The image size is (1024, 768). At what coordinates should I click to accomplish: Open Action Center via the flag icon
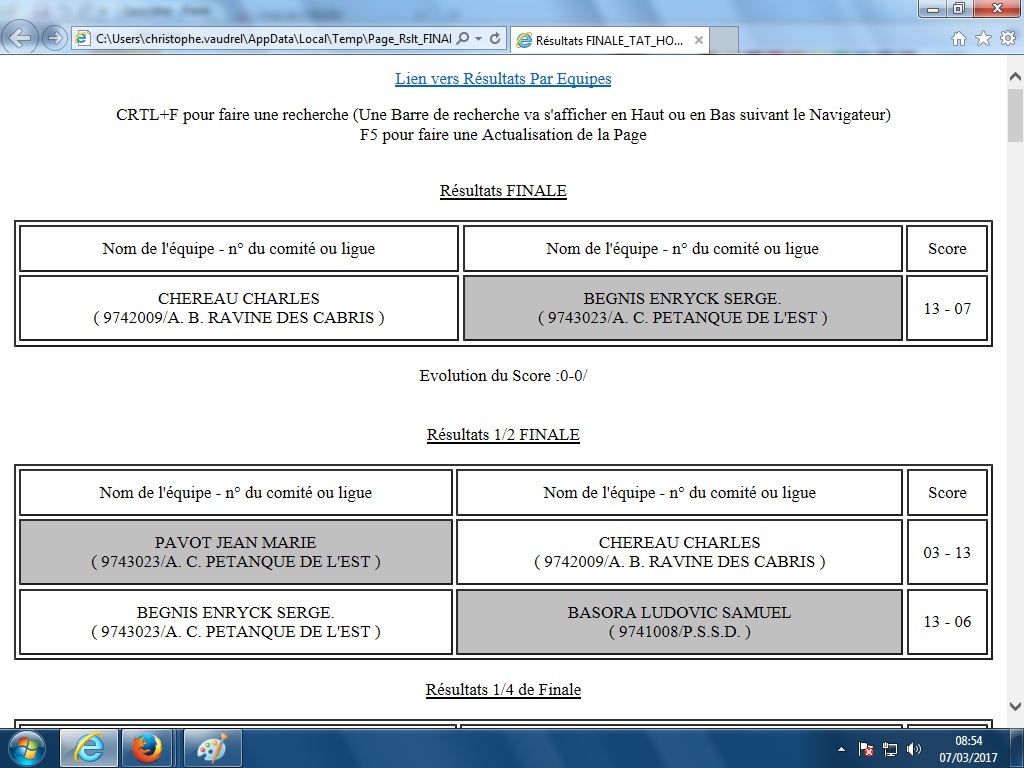tap(866, 749)
